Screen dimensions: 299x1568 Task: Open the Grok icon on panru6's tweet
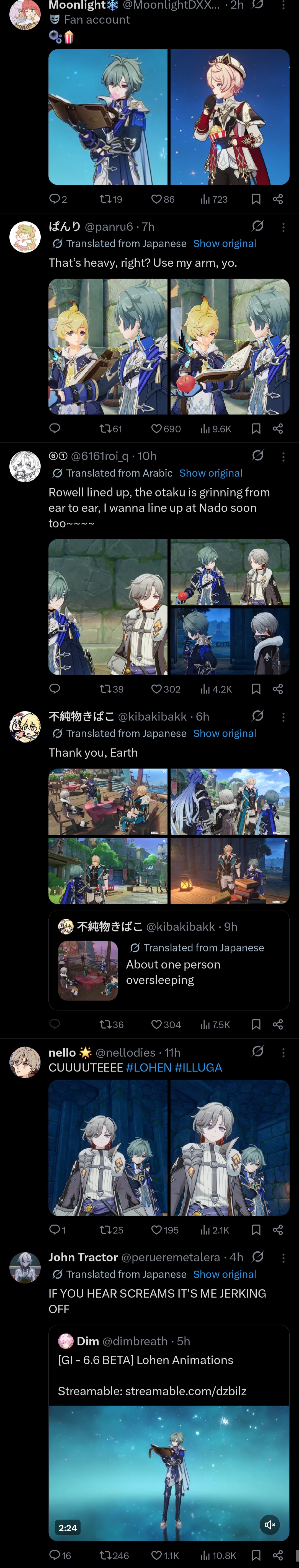[x=258, y=226]
